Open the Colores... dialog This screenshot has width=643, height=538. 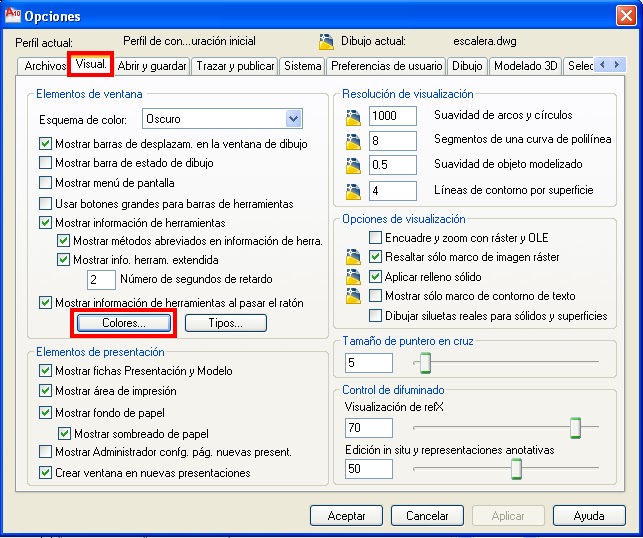click(x=124, y=323)
